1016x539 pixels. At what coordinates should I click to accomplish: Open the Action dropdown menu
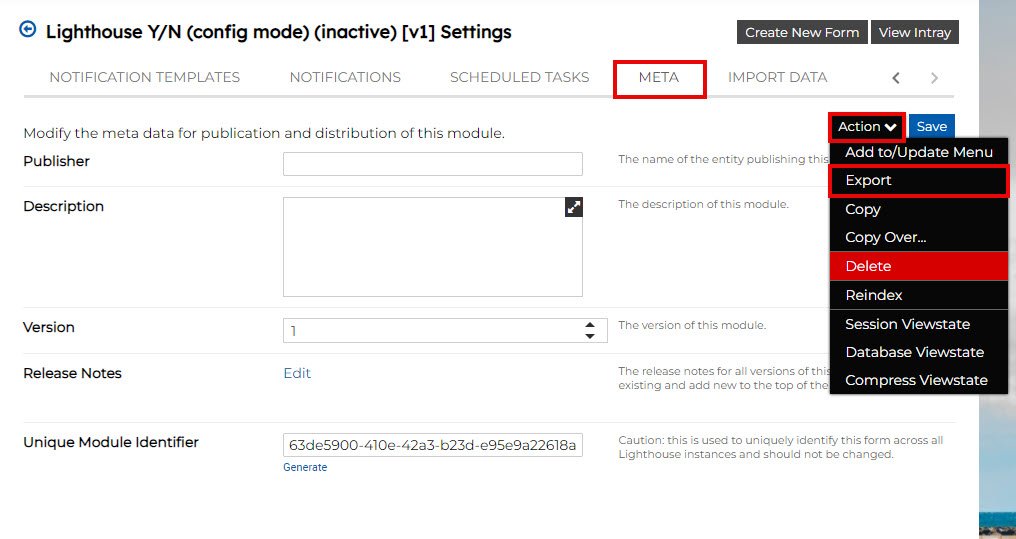pyautogui.click(x=866, y=127)
